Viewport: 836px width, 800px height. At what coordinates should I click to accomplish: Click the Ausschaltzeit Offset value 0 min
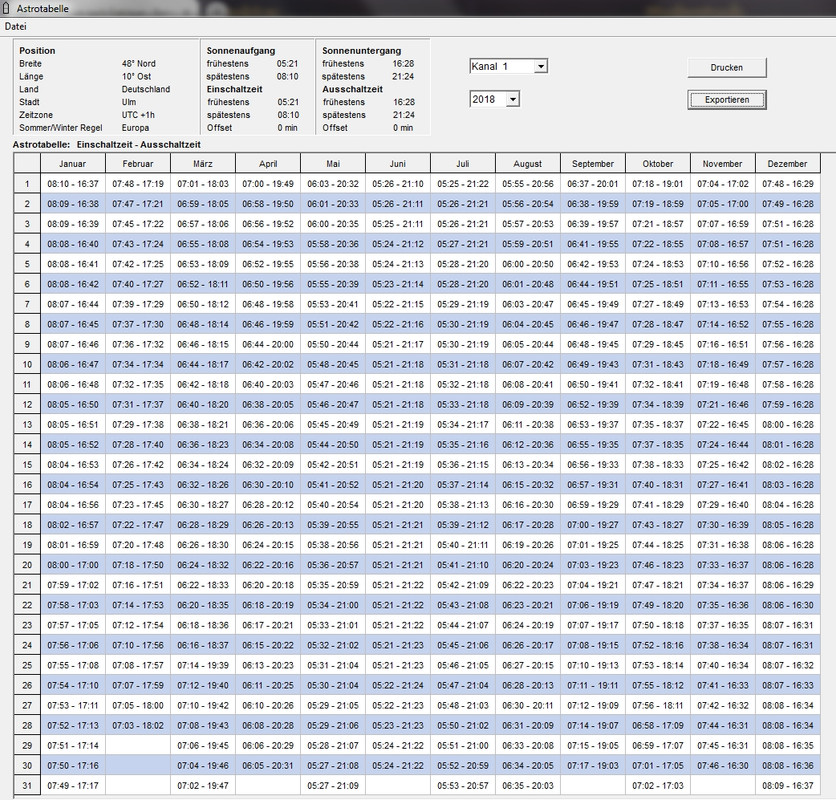point(403,127)
